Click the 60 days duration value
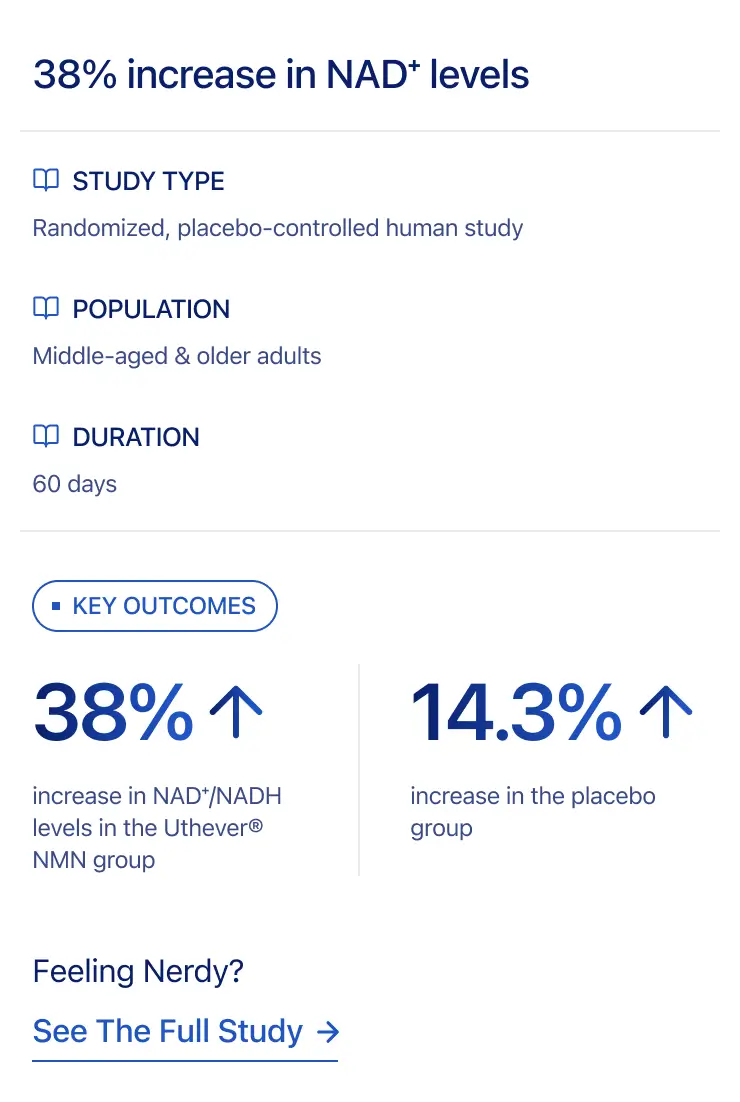Viewport: 740px width, 1102px height. pos(75,484)
